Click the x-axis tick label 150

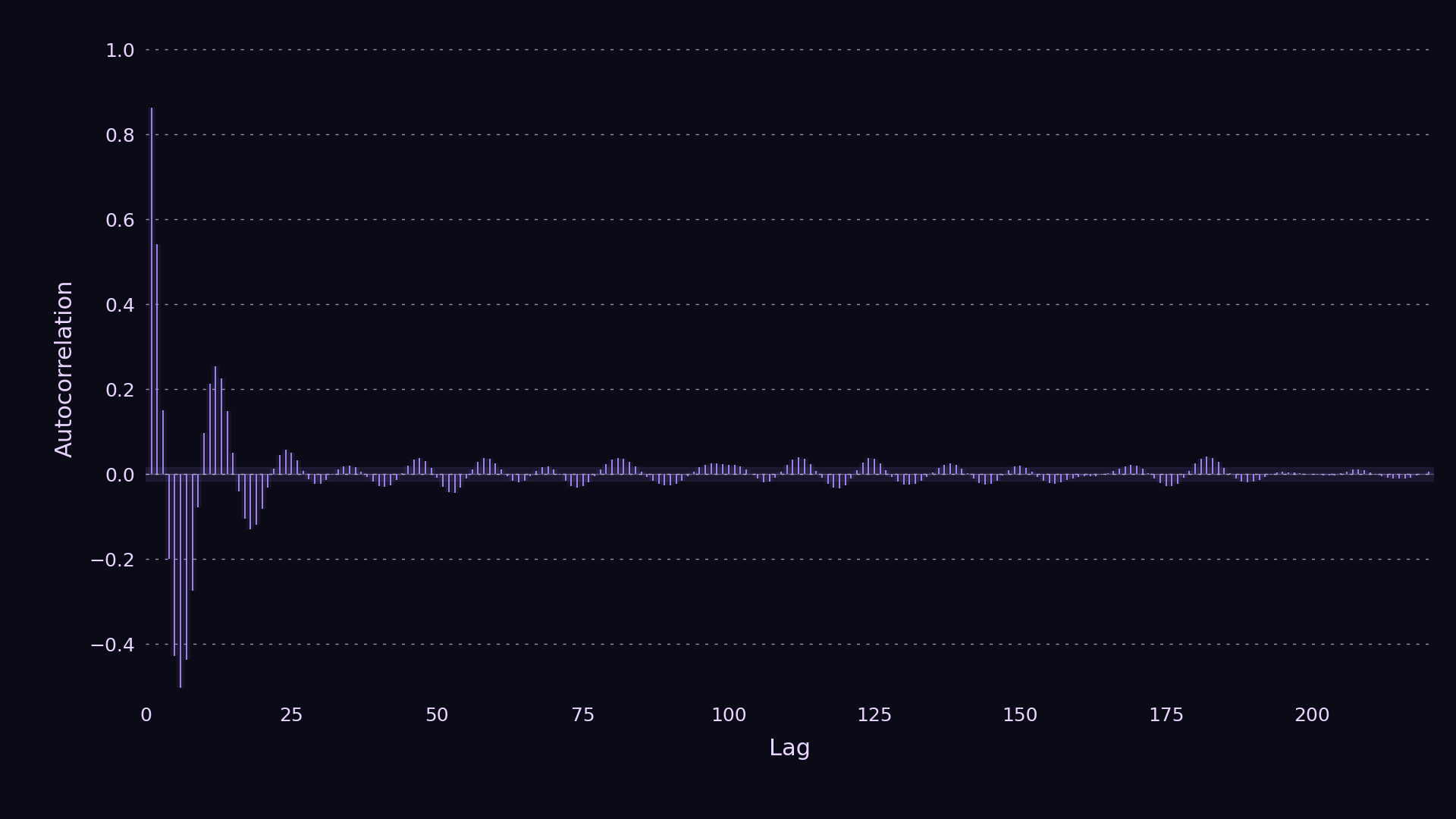[x=1020, y=715]
